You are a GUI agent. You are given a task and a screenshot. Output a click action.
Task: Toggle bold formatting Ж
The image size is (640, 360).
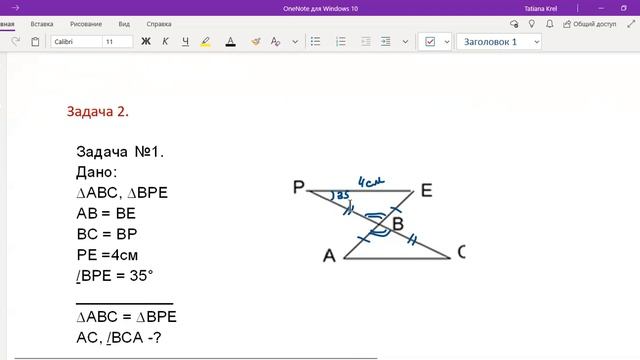[146, 41]
